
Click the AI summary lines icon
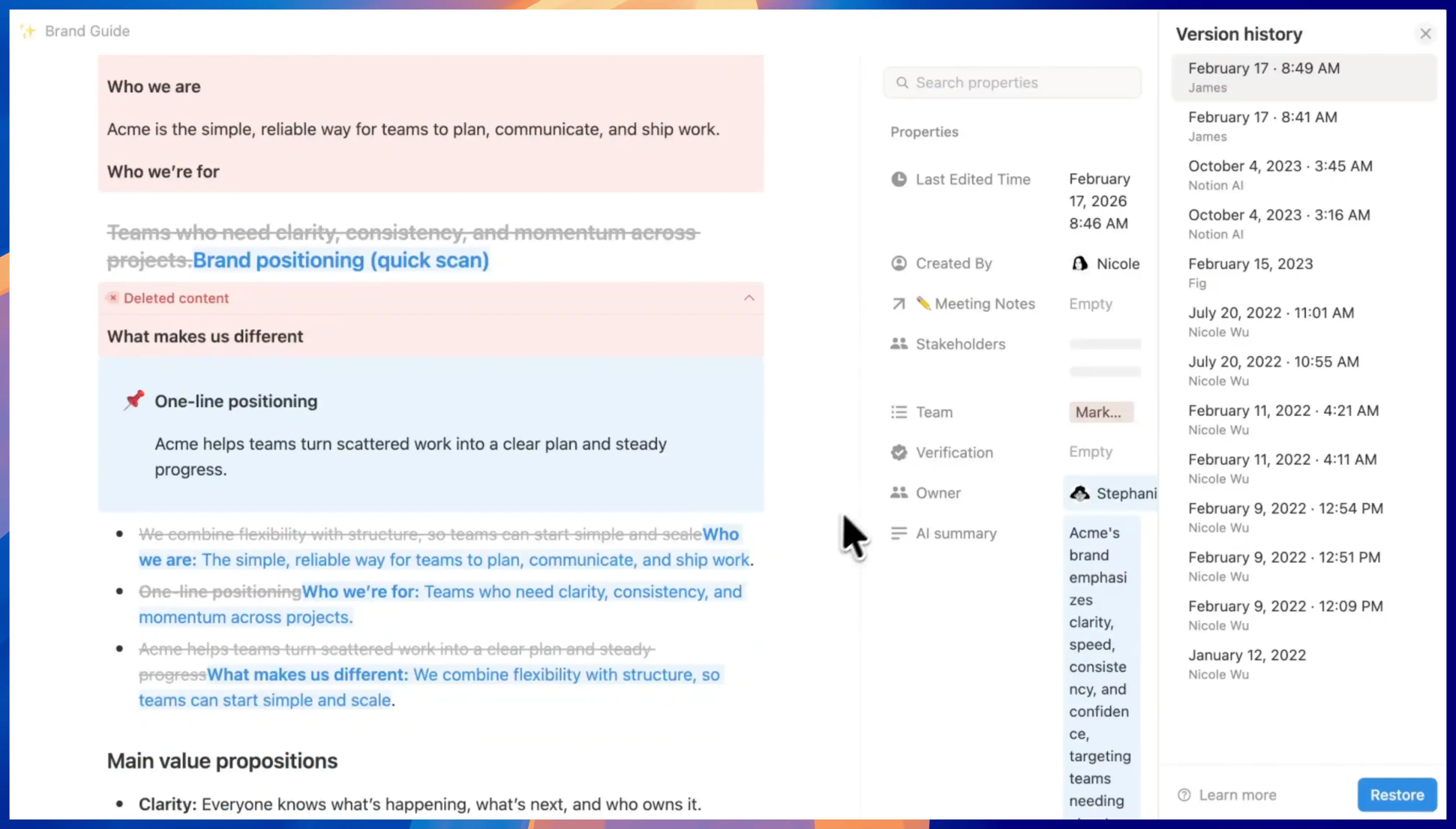click(x=899, y=534)
